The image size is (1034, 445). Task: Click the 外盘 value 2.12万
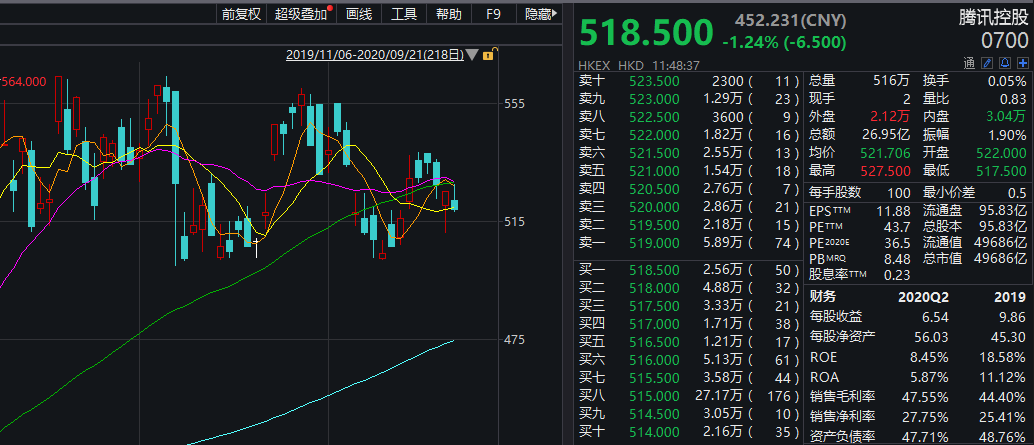click(890, 117)
